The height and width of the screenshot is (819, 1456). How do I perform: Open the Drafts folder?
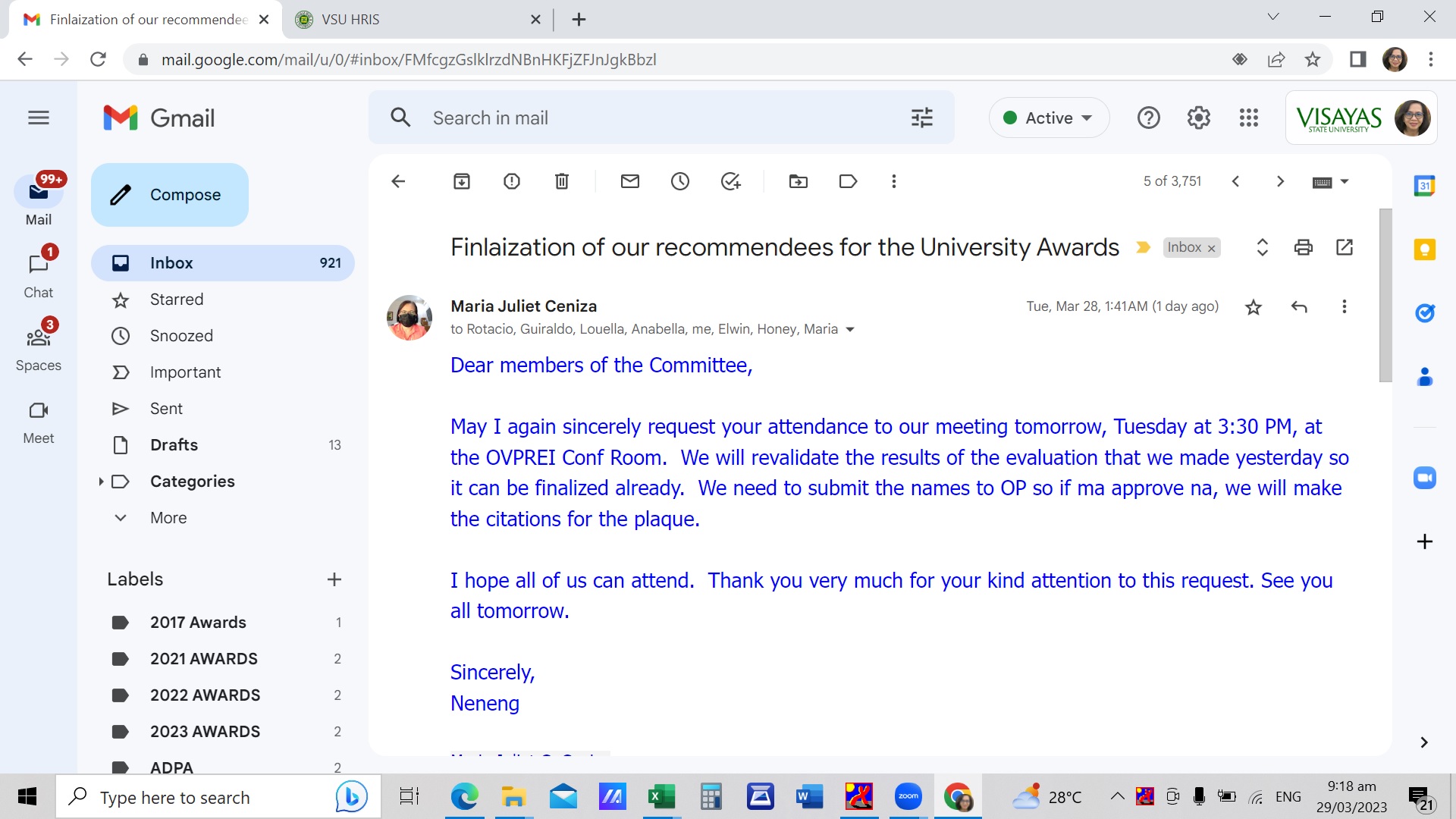(174, 445)
